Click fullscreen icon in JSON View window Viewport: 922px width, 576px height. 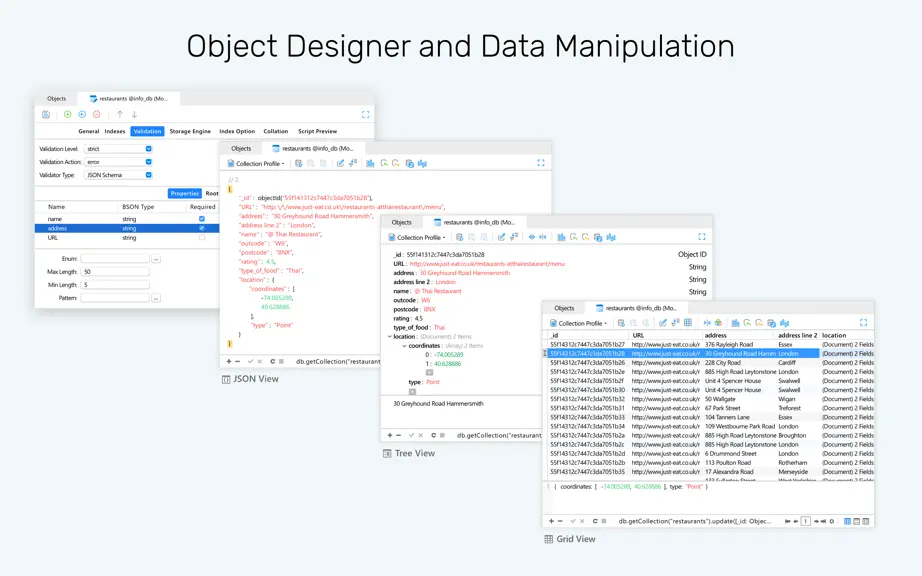click(x=540, y=163)
